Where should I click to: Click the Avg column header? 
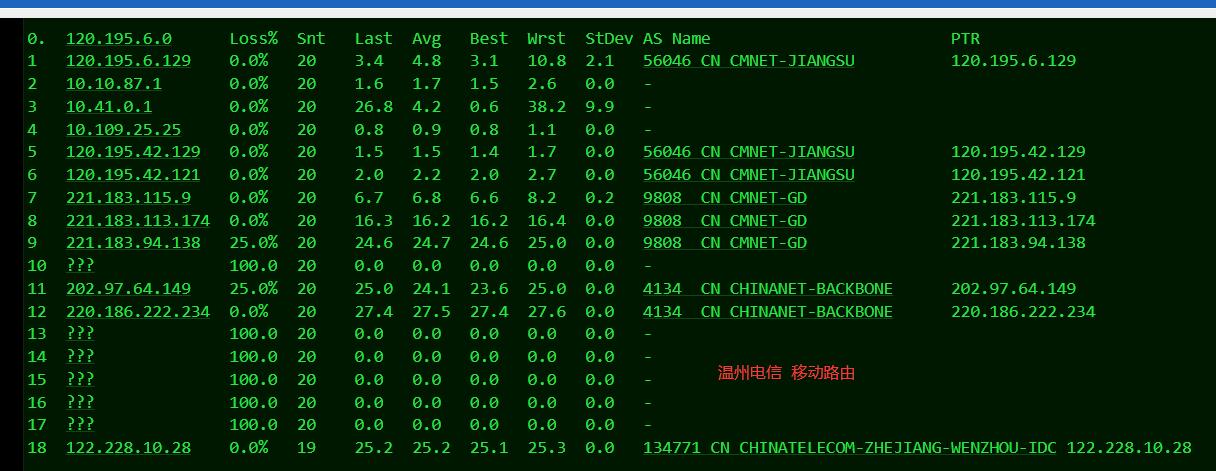[x=427, y=38]
